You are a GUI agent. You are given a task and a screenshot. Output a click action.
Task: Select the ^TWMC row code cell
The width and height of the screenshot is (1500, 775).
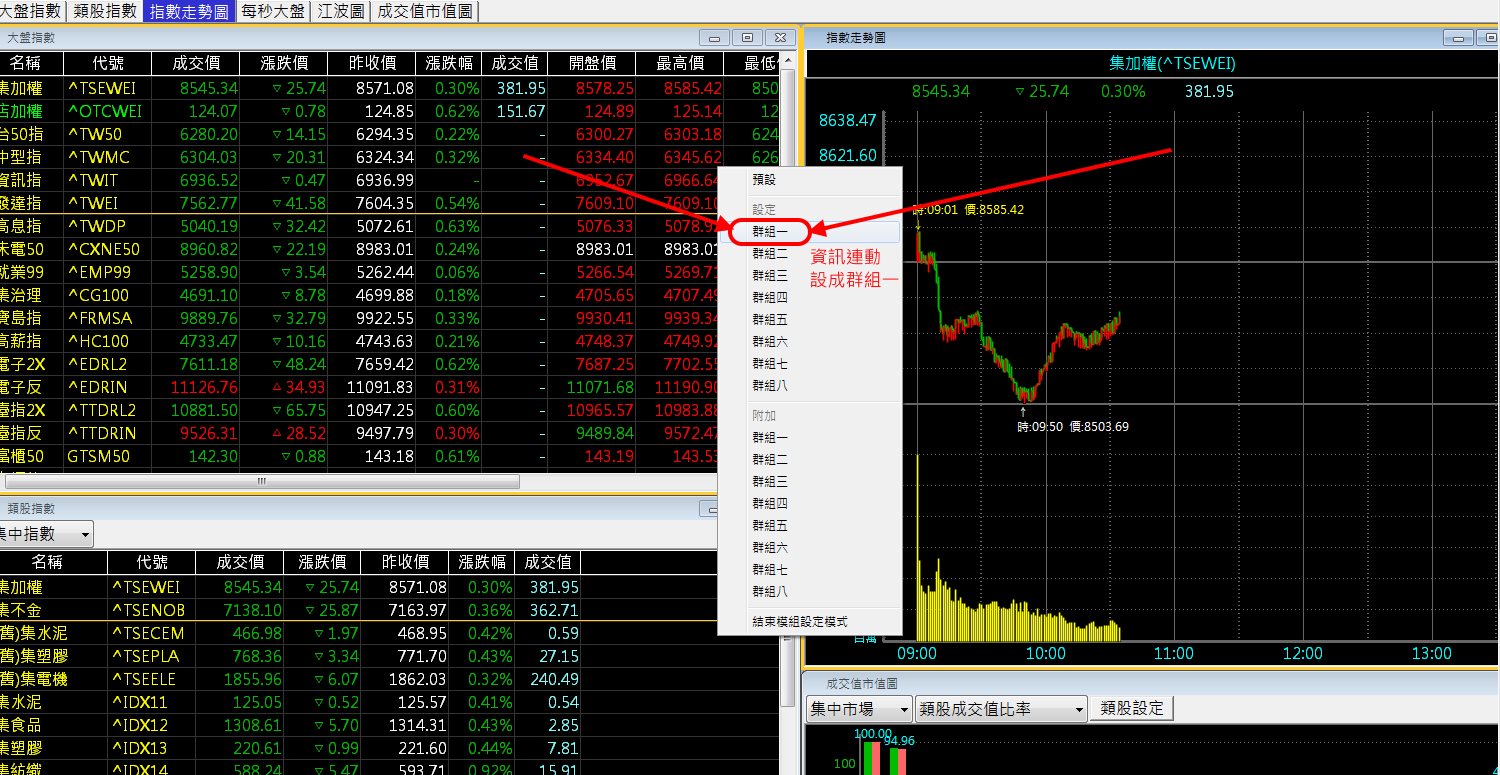[100, 157]
